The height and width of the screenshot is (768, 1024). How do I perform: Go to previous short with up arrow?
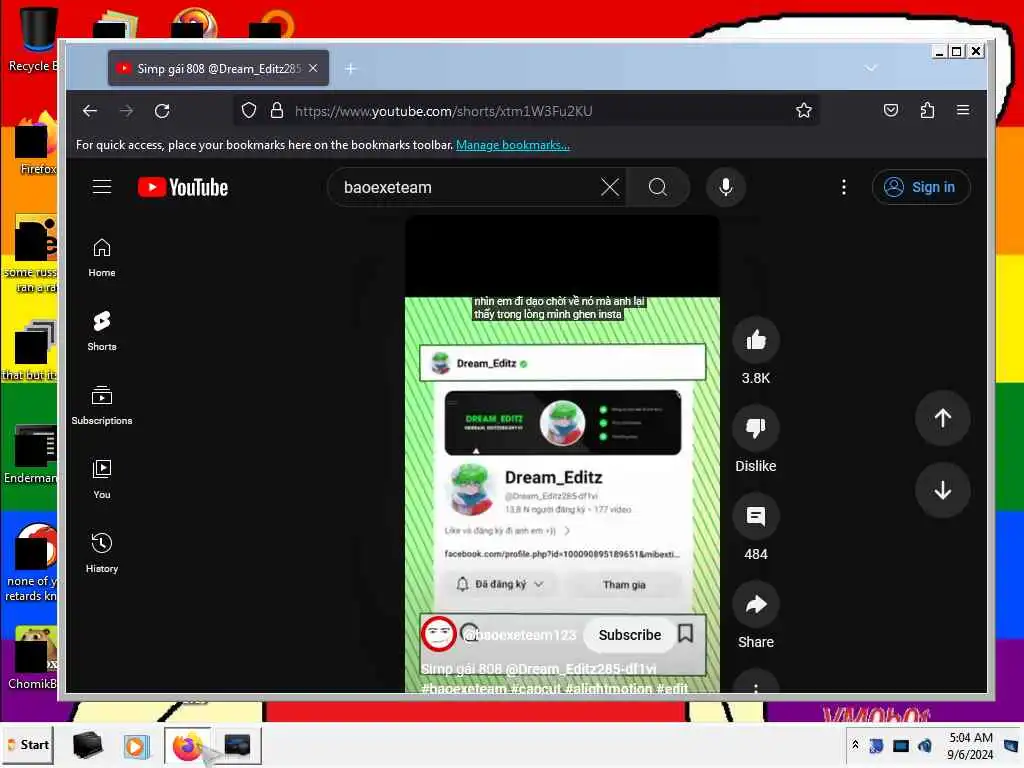[x=942, y=418]
